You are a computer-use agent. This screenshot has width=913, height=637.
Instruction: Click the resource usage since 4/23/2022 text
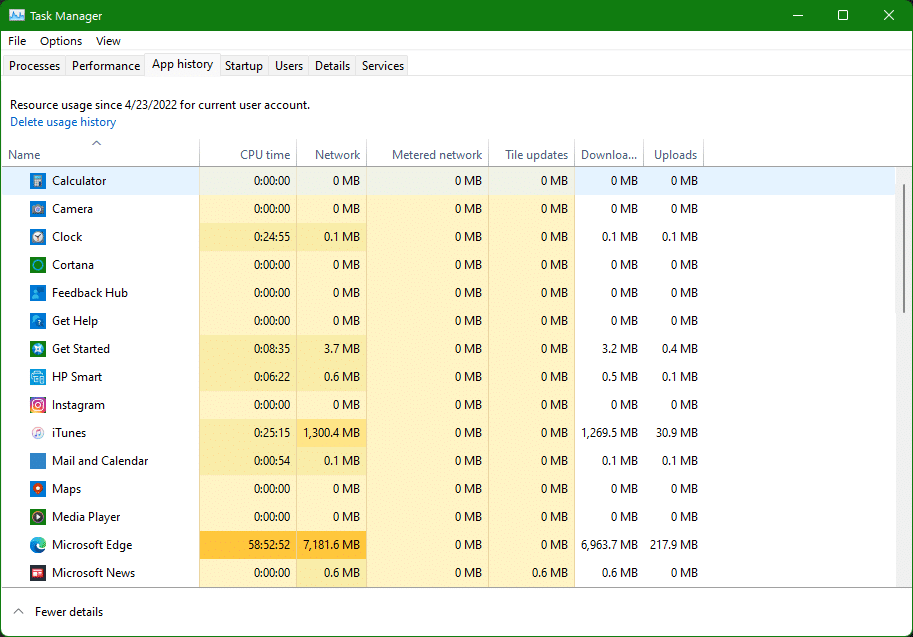coord(160,105)
